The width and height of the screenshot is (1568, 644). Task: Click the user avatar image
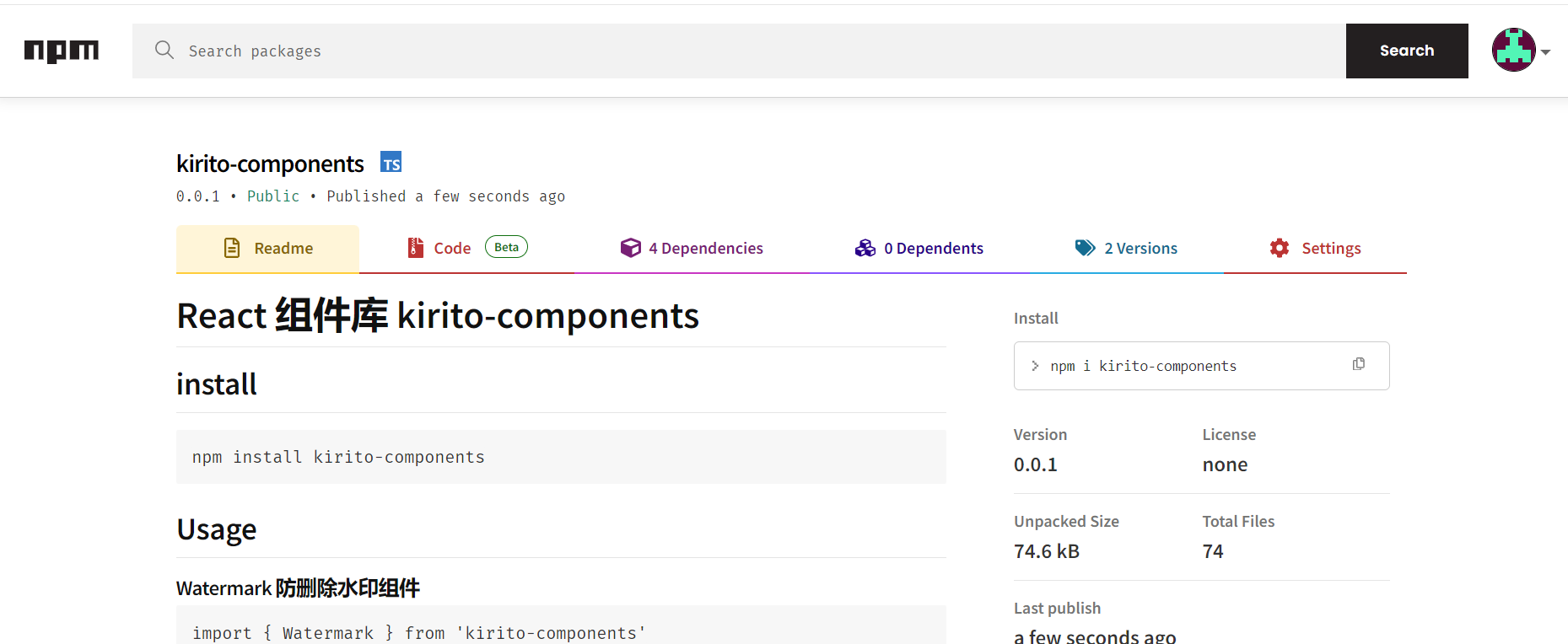pos(1513,51)
